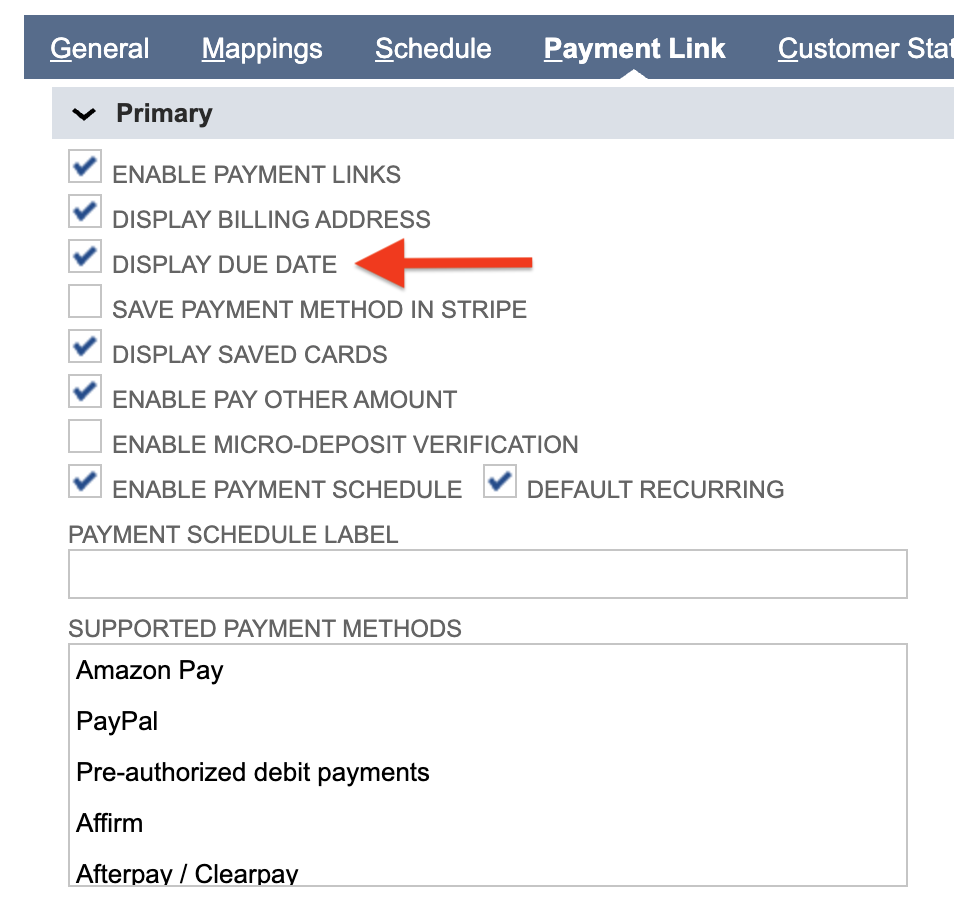Select Amazon Pay in payment methods
This screenshot has height=910, width=954.
(x=150, y=671)
